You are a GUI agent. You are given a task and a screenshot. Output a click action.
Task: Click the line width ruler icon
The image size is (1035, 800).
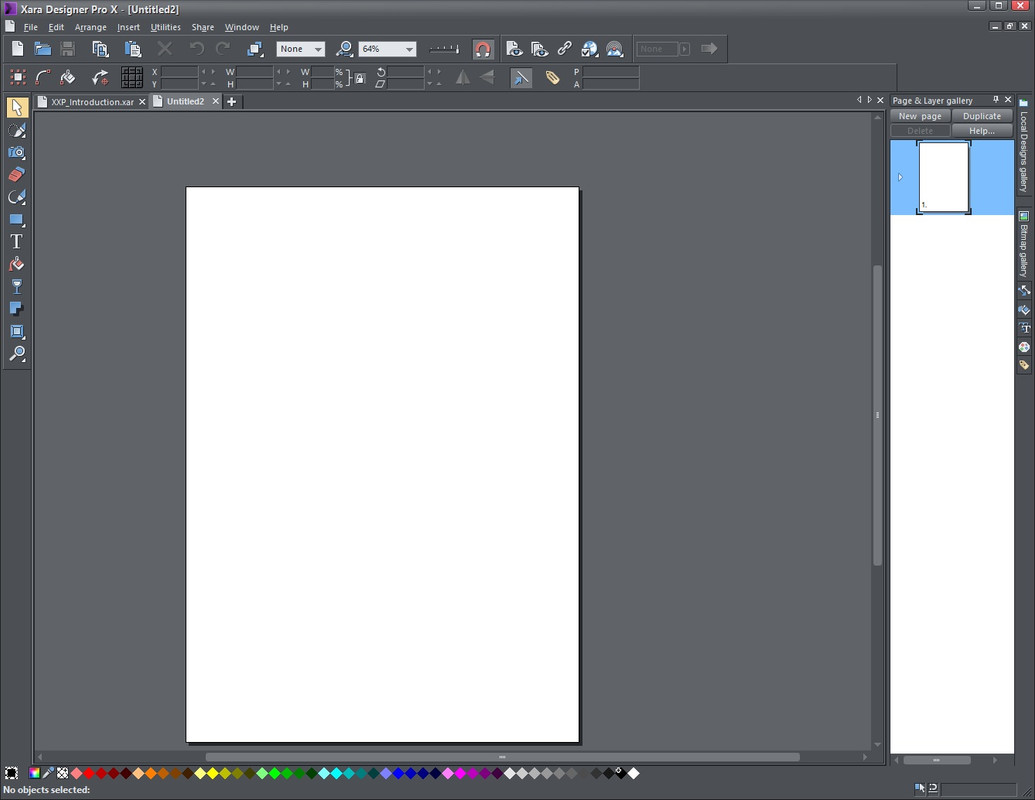pos(444,49)
